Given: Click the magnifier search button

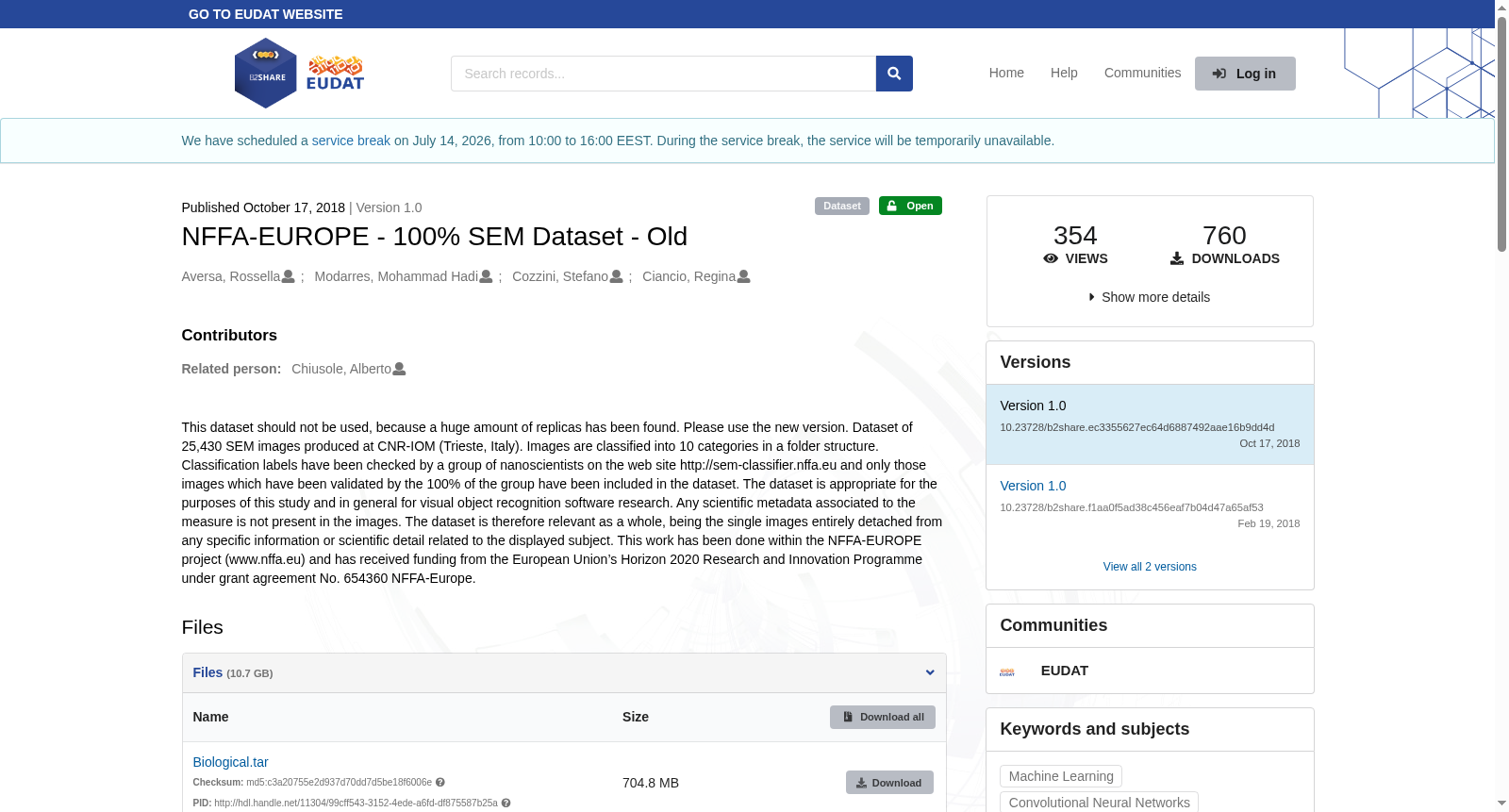Looking at the screenshot, I should click(894, 74).
